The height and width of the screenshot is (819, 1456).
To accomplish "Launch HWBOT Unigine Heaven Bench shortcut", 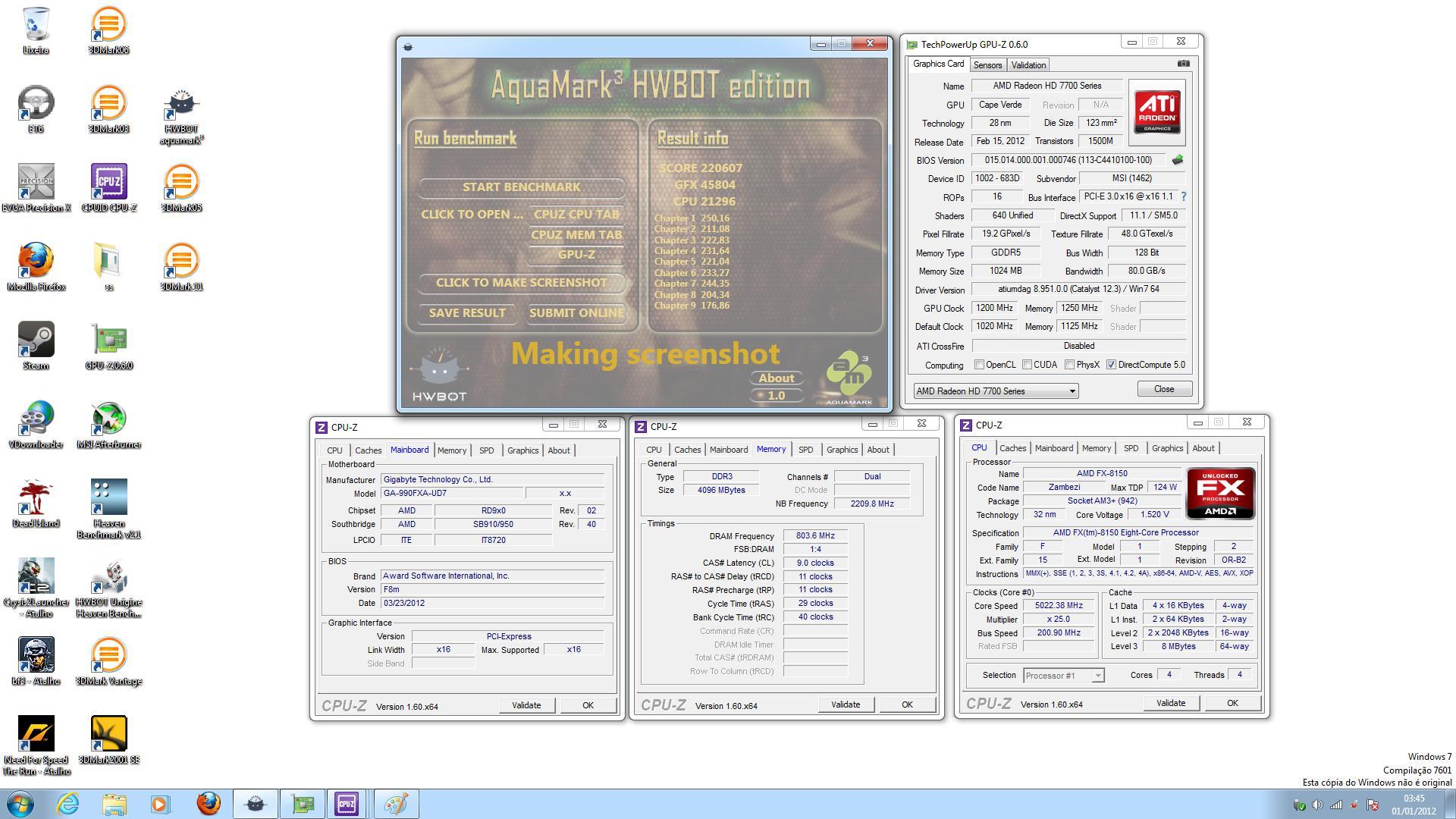I will tap(108, 588).
